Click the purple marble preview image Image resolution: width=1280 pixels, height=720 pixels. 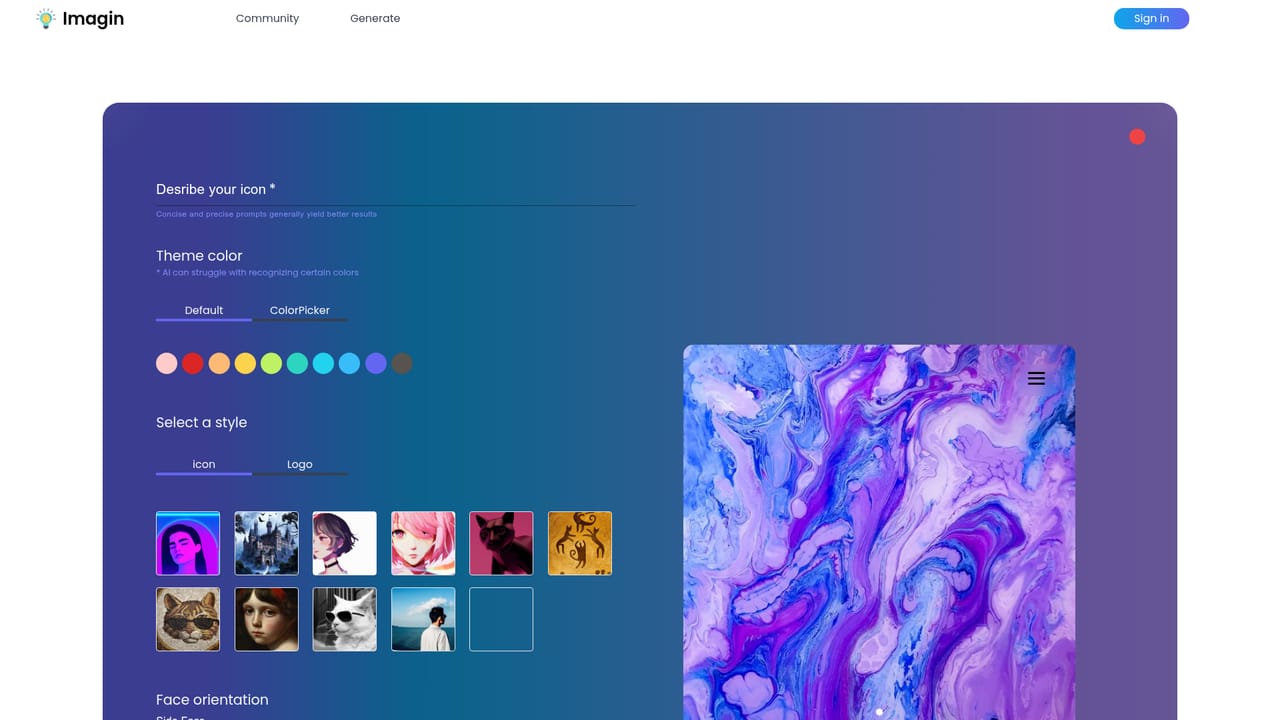(x=879, y=532)
